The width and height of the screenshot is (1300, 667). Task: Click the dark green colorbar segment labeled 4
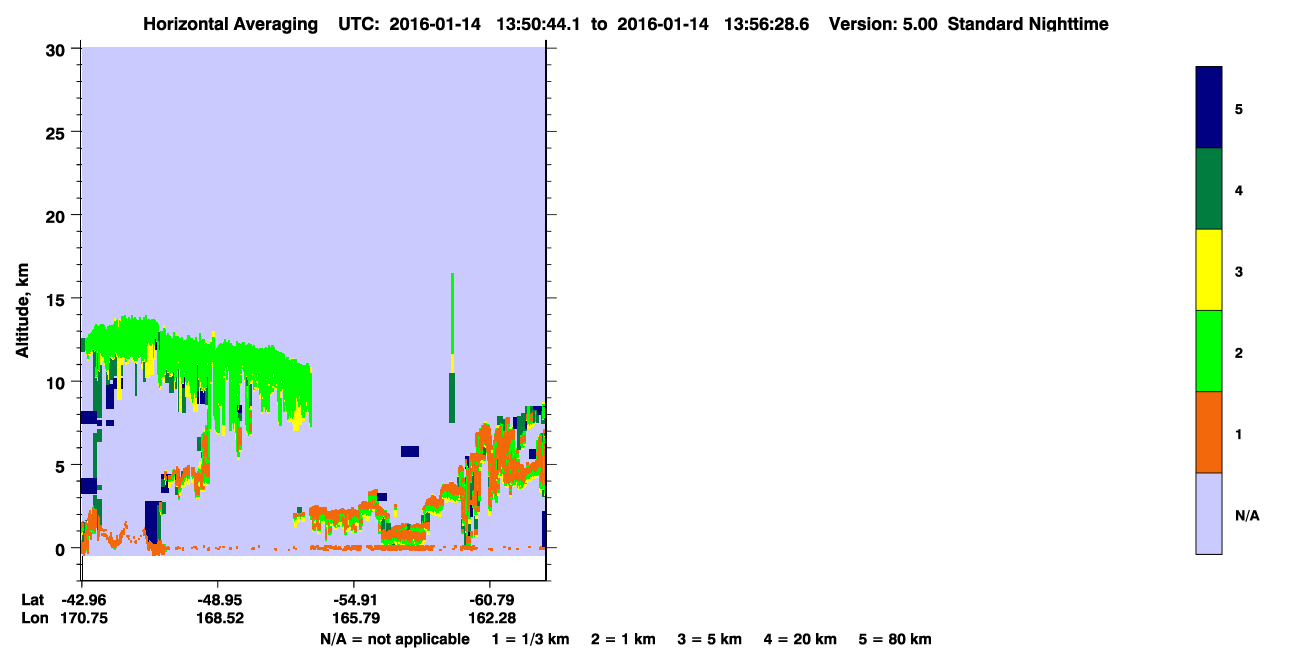tap(1208, 189)
